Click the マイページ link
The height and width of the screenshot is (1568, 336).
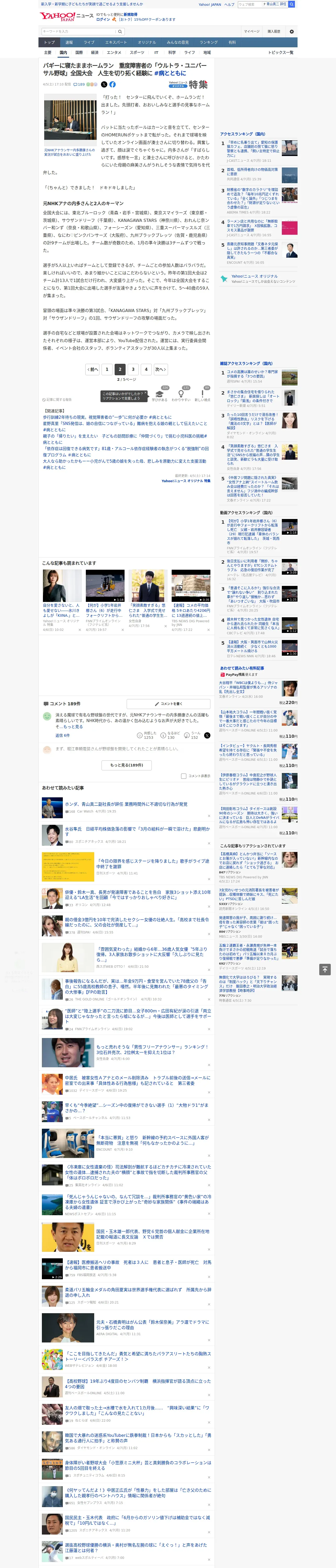[252, 32]
